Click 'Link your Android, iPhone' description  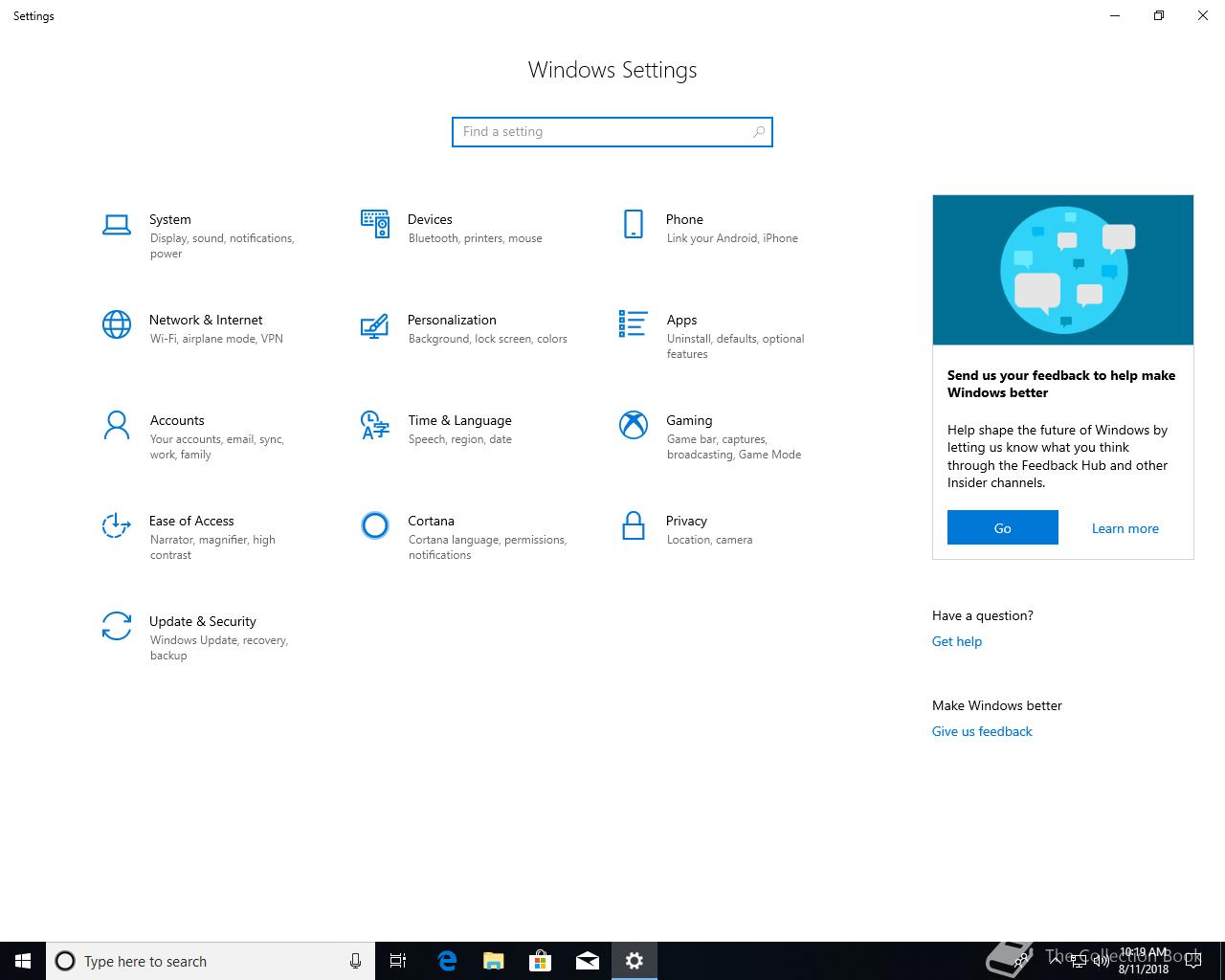pos(732,238)
